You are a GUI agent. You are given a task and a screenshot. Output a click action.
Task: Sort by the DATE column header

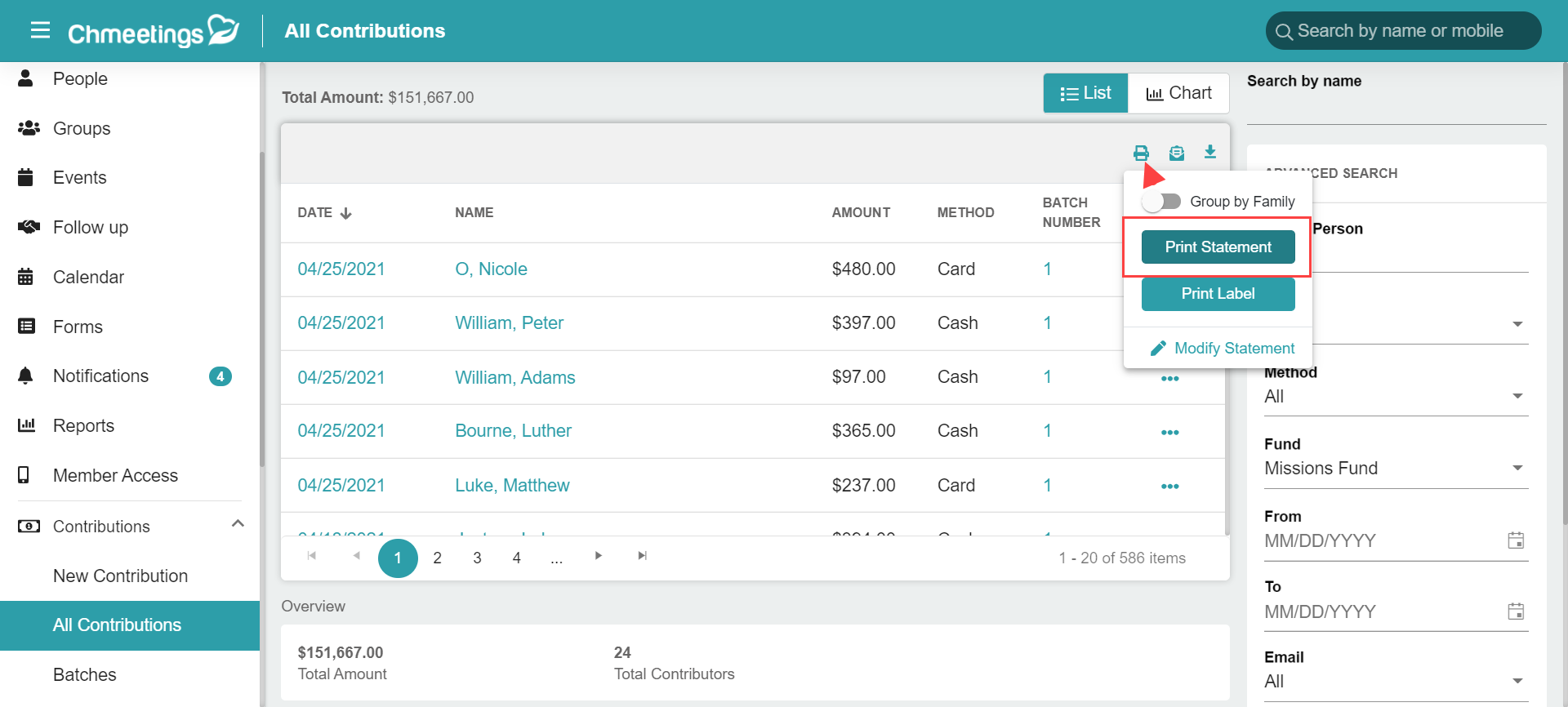click(324, 213)
